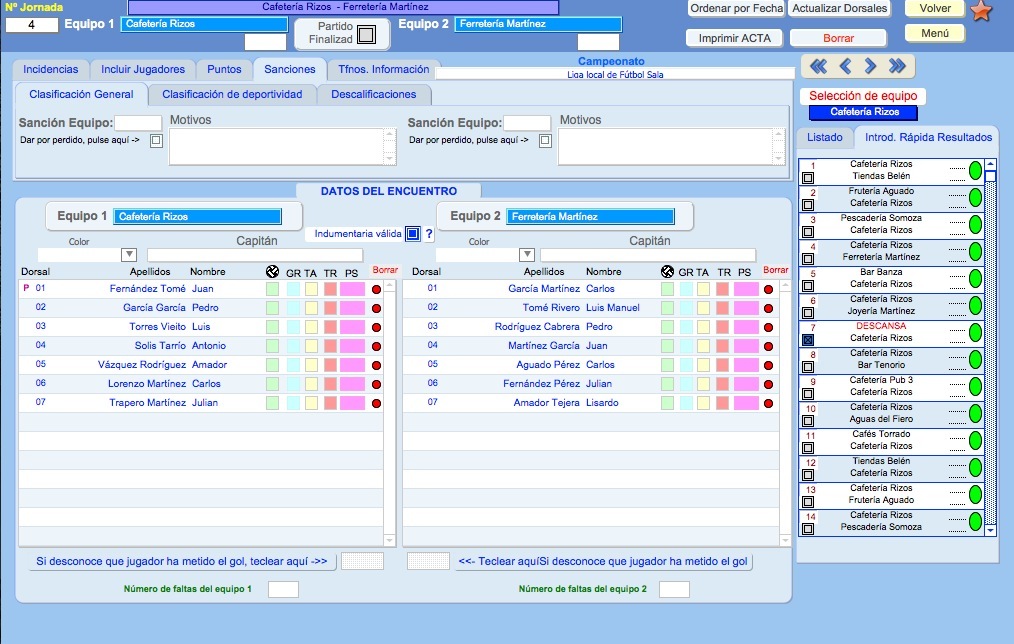Click the Imprimir ACTA button
This screenshot has height=644, width=1014.
[735, 38]
